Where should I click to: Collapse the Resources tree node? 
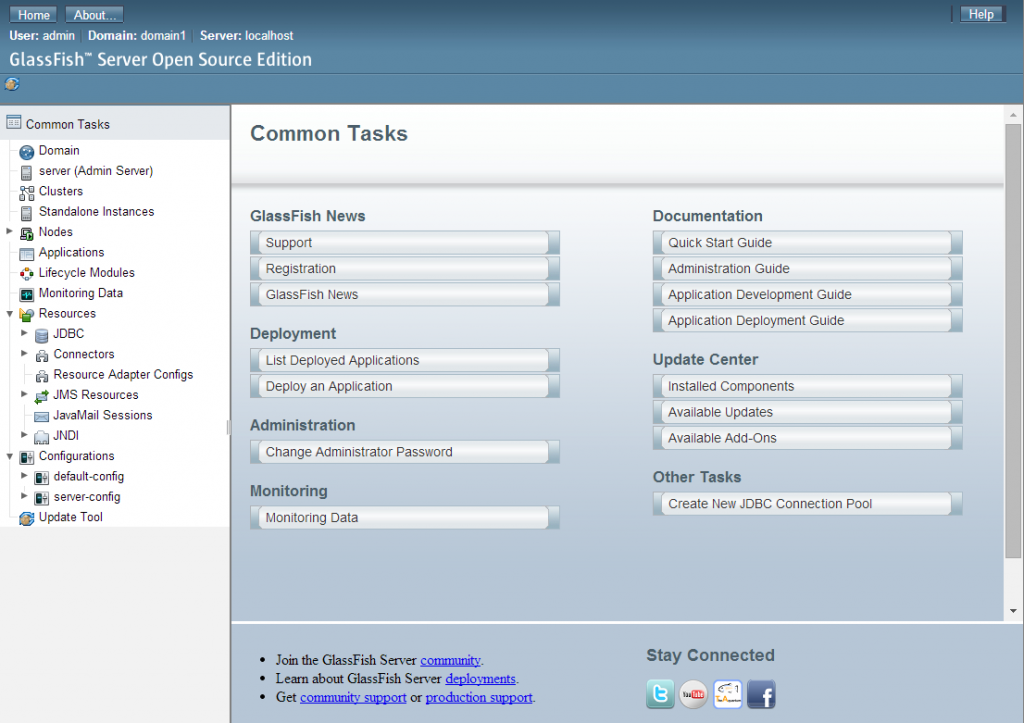click(10, 314)
